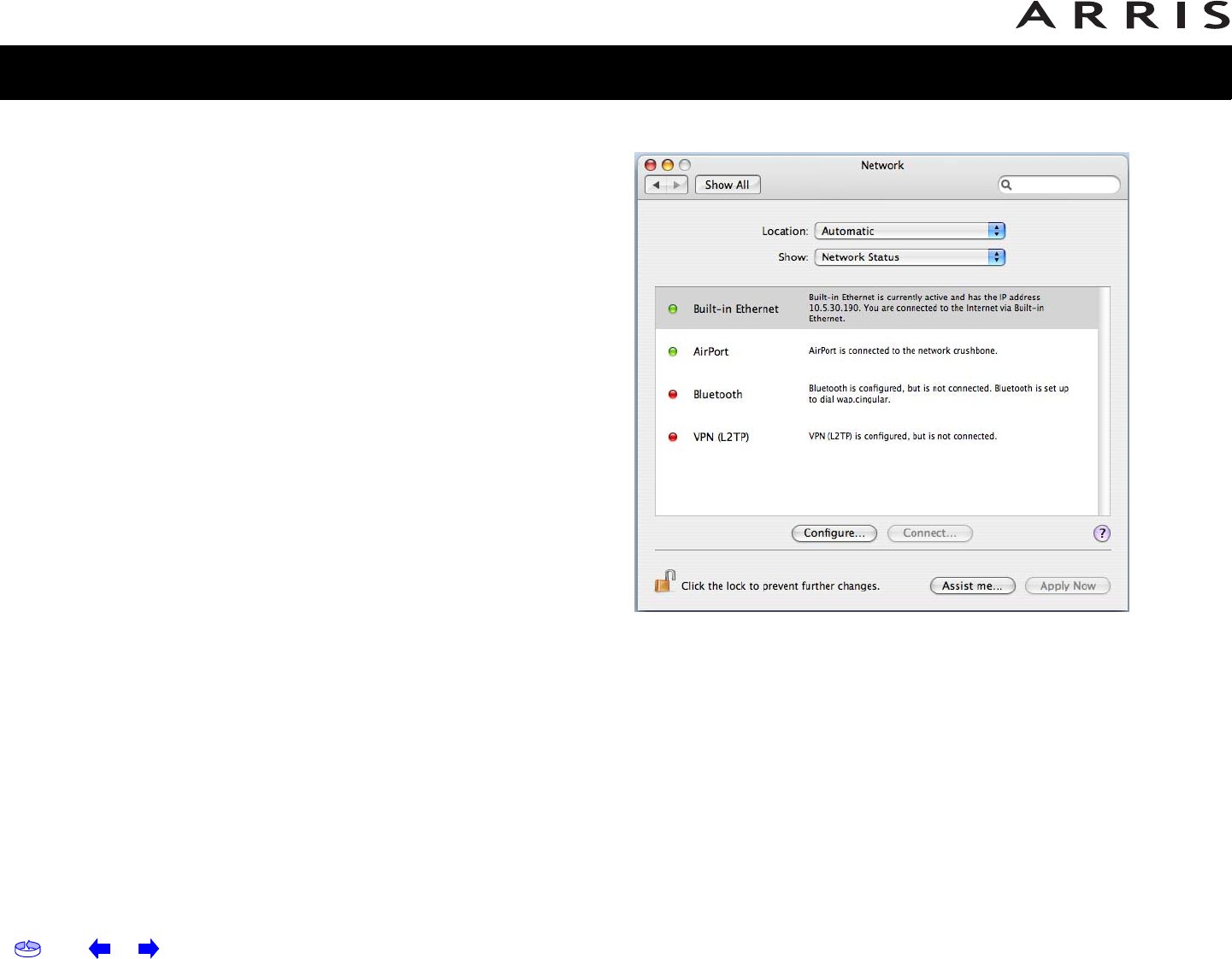Click the home icon at page bottom
This screenshot has height=959, width=1232.
tap(27, 949)
